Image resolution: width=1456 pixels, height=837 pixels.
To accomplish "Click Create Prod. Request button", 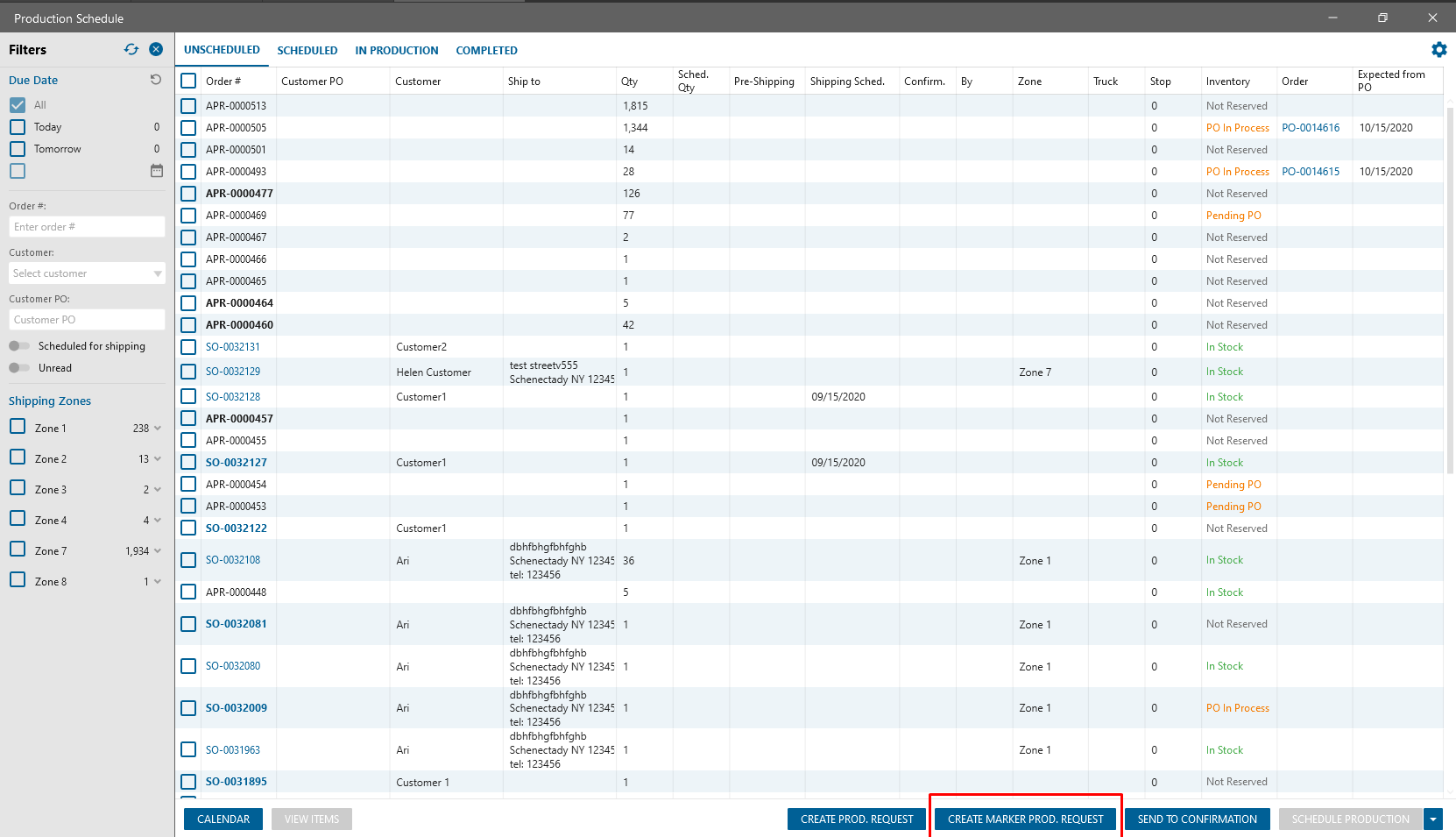I will (x=857, y=819).
